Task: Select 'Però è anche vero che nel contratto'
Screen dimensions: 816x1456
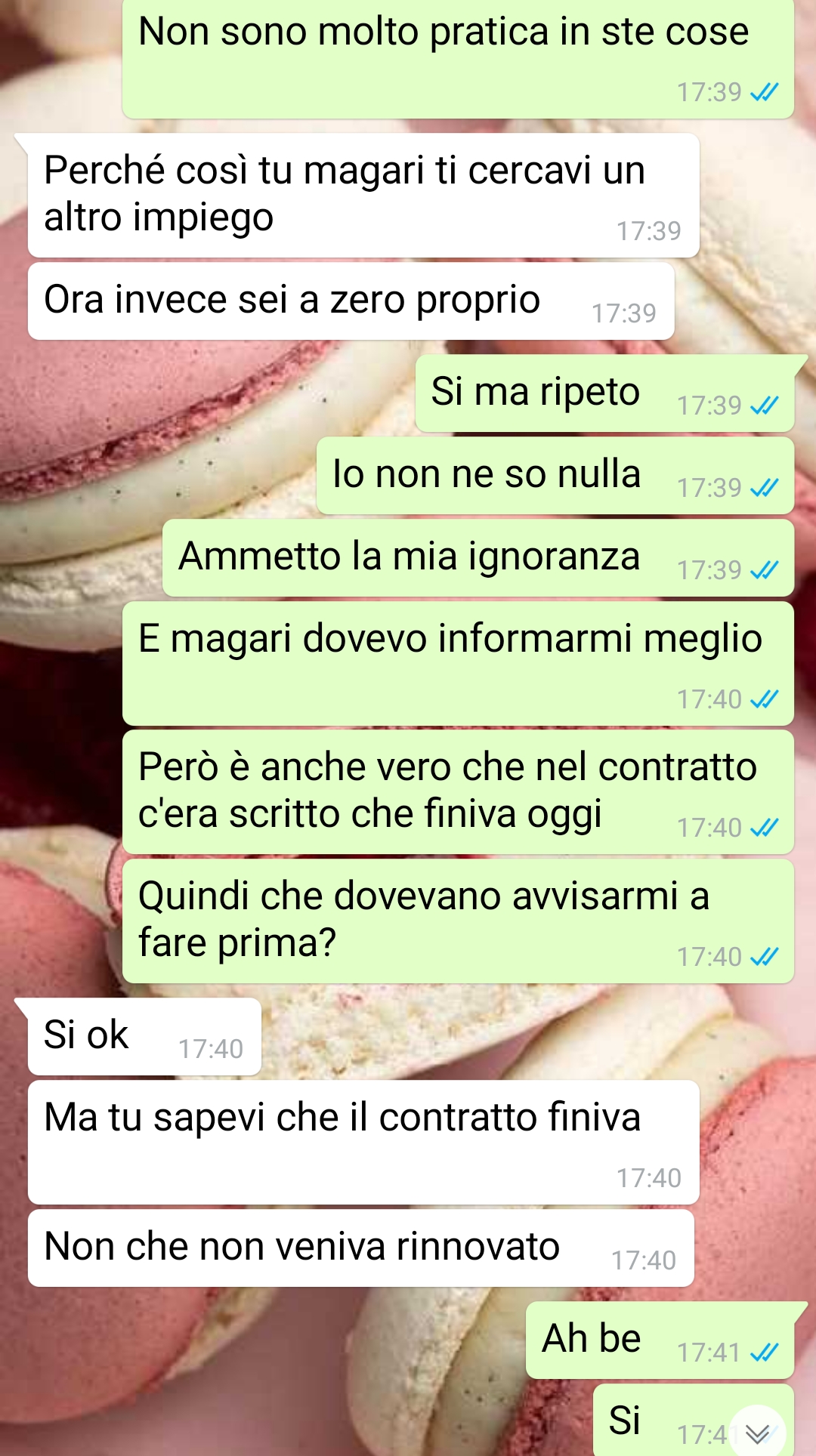Action: tap(458, 792)
